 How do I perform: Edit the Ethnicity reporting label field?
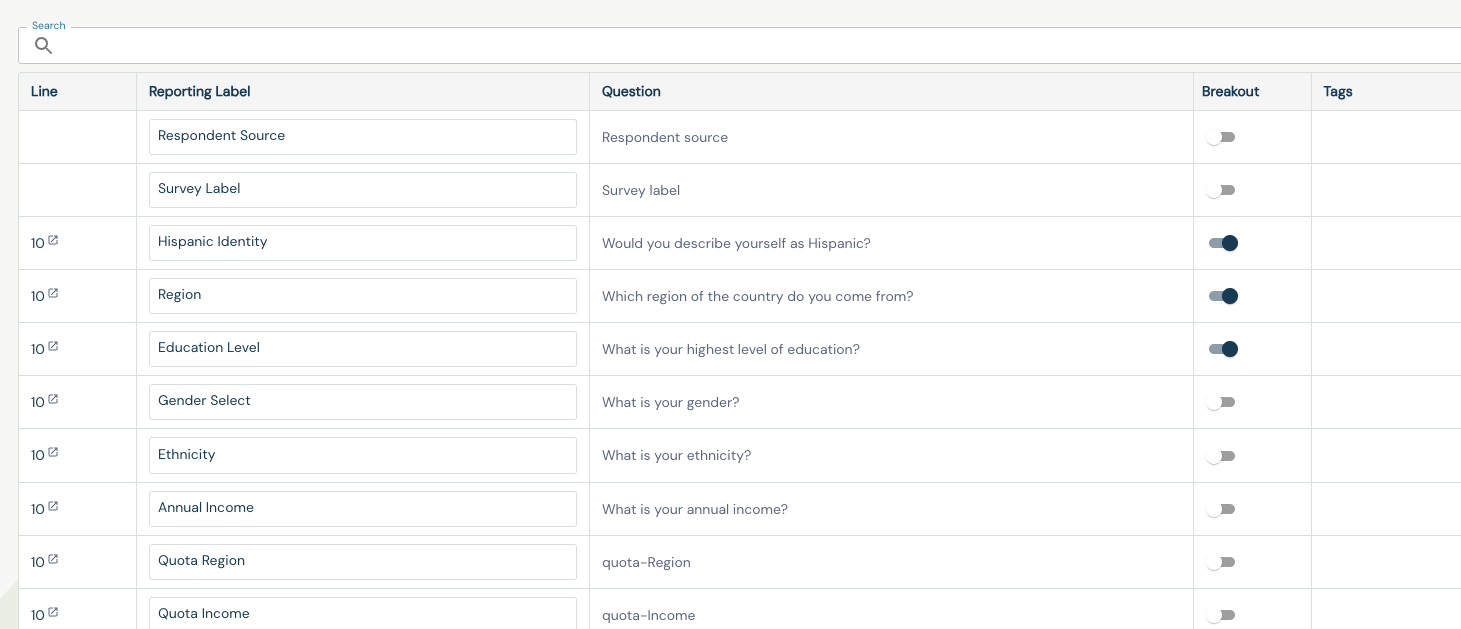pos(363,455)
